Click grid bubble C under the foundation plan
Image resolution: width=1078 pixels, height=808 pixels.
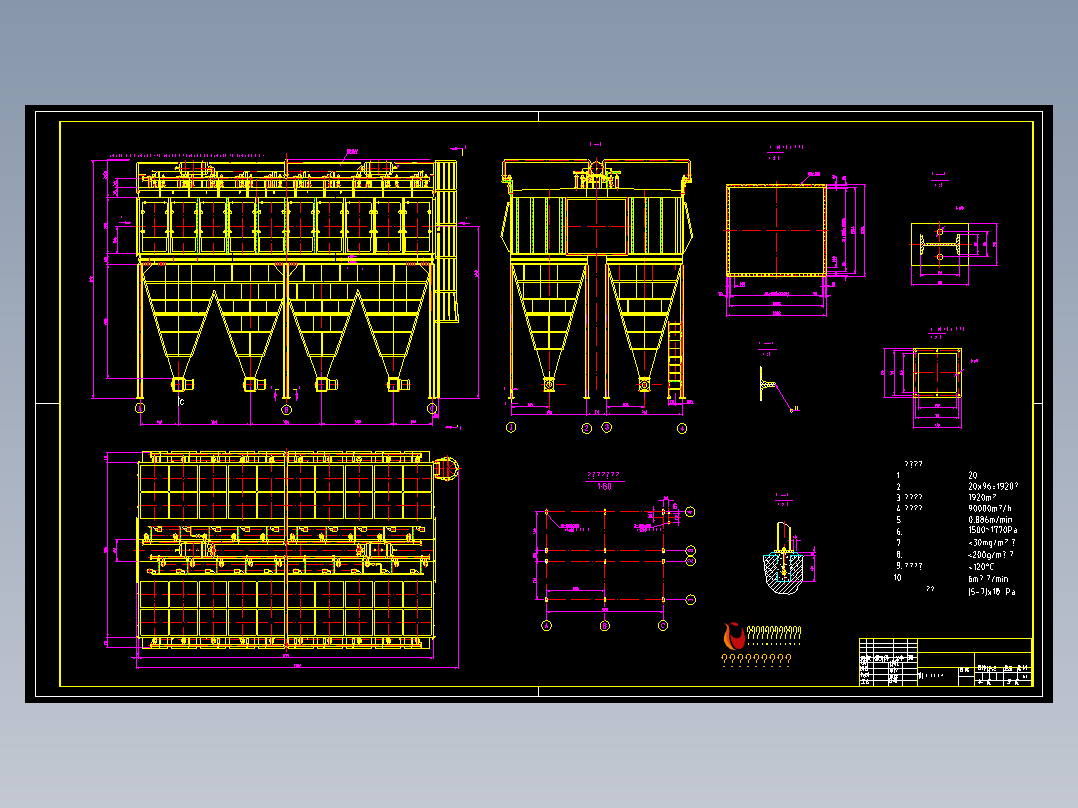coord(663,626)
